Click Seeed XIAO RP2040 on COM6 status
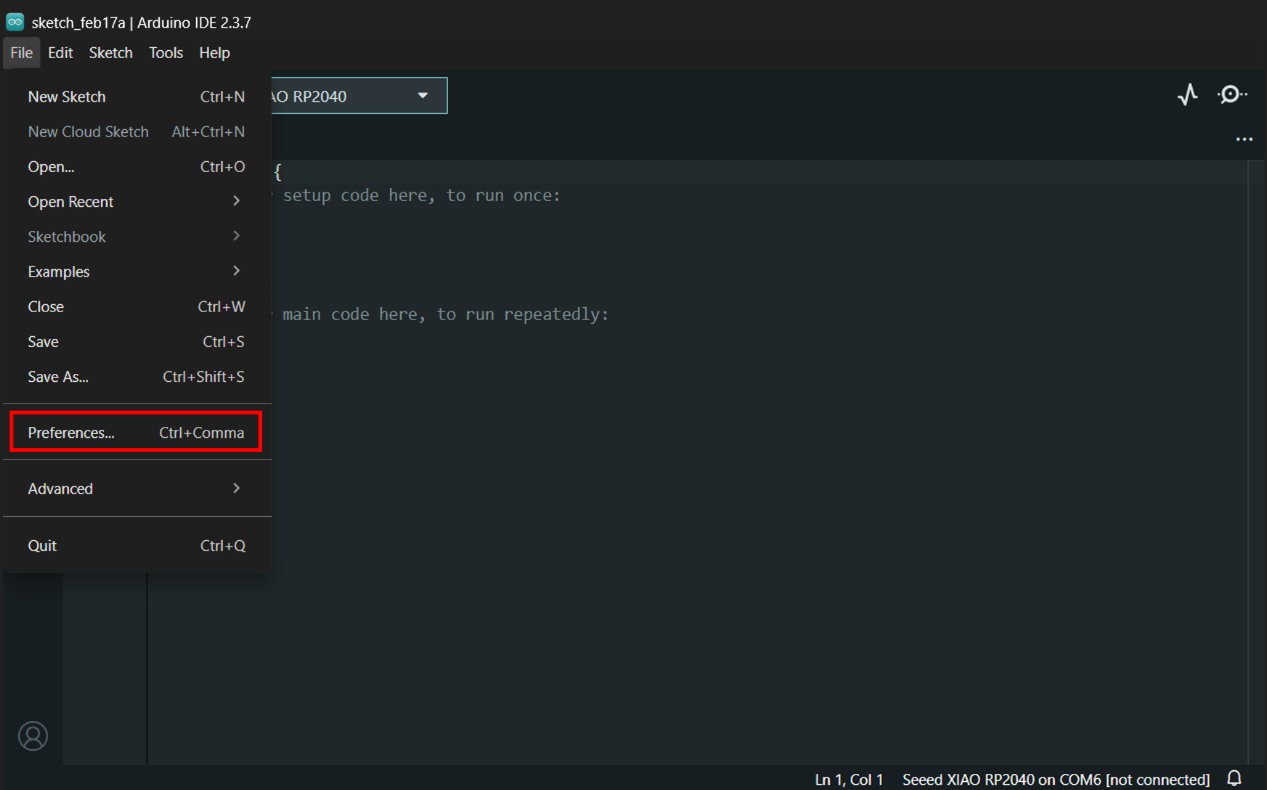The height and width of the screenshot is (790, 1267). tap(1056, 779)
